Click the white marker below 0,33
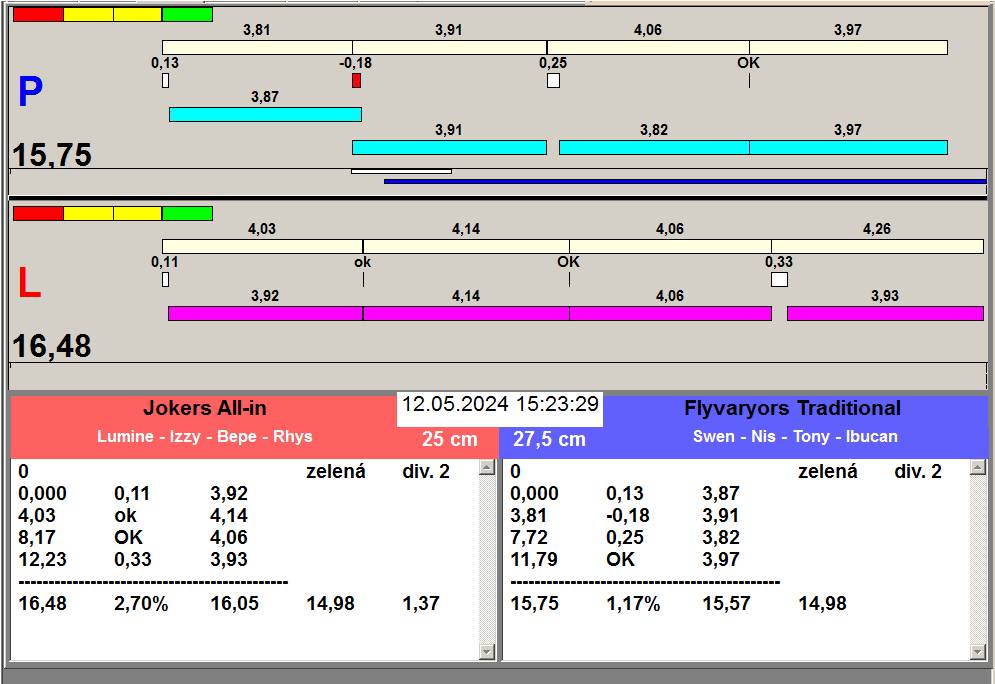This screenshot has height=684, width=995. [x=779, y=280]
